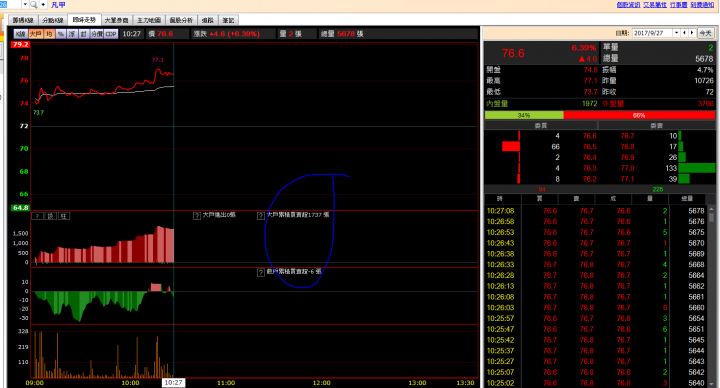Click the tick list scrollbar thumb
The width and height of the screenshot is (720, 388).
(x=711, y=218)
